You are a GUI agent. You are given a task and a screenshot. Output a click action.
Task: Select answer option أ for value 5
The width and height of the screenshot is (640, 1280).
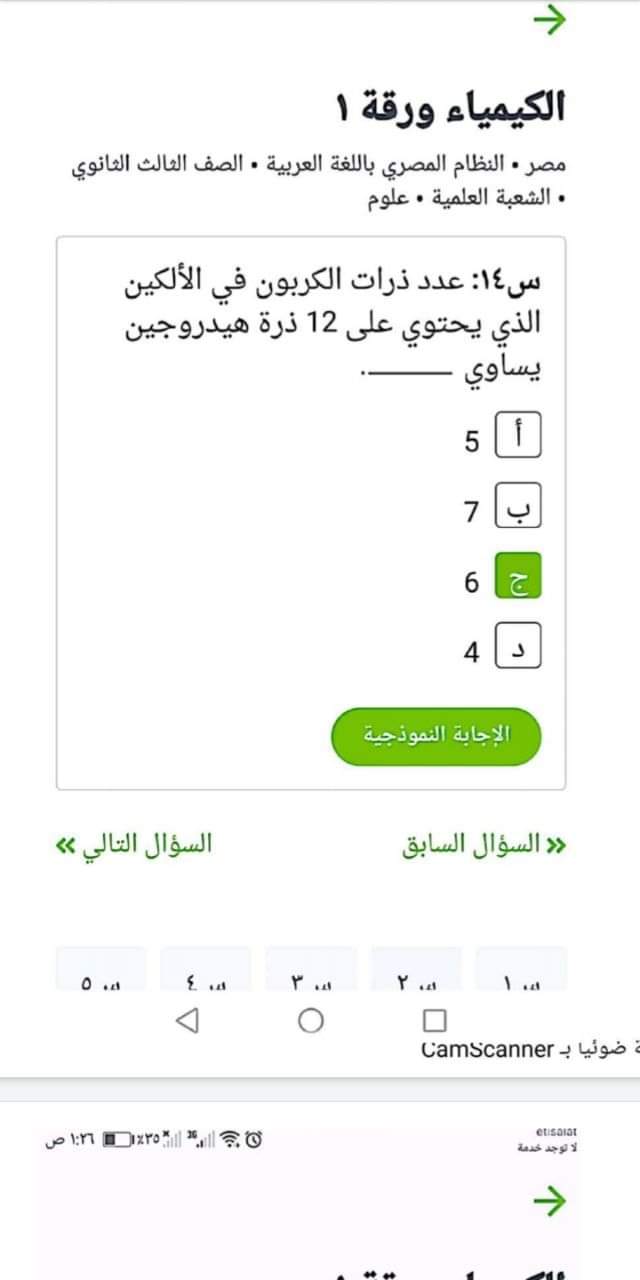[519, 435]
